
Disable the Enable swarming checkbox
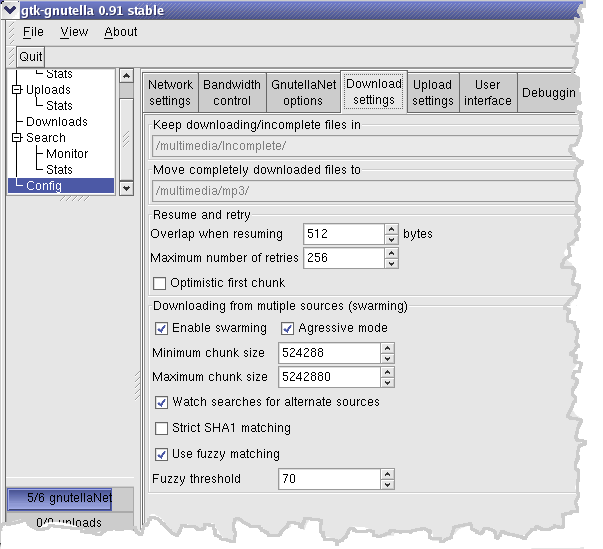click(162, 328)
